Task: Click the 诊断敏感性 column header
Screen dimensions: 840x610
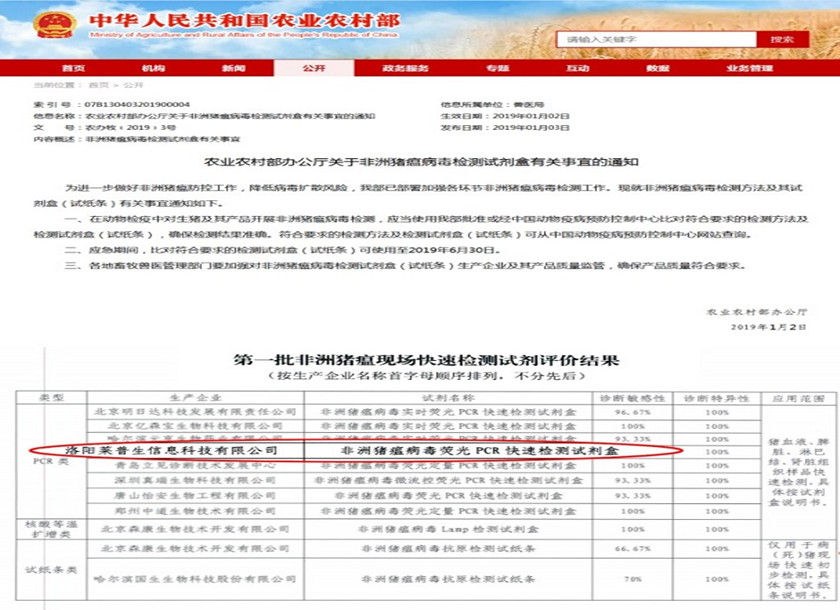Action: click(633, 398)
